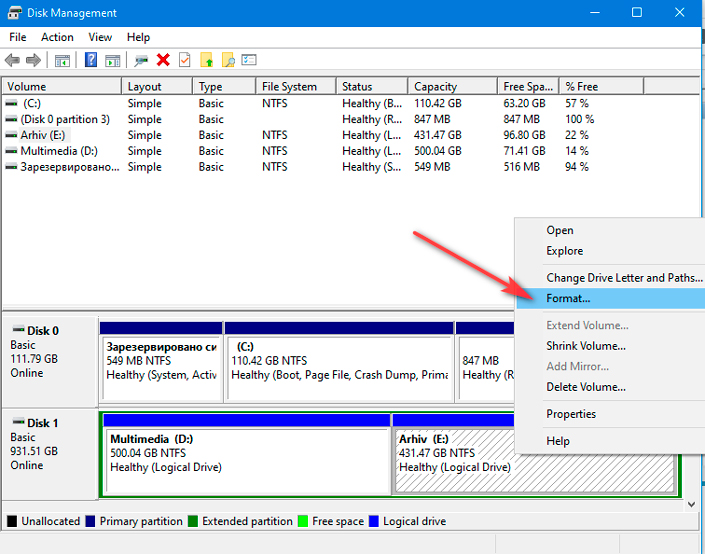
Task: Sort by the Free Space column header
Action: (x=528, y=86)
